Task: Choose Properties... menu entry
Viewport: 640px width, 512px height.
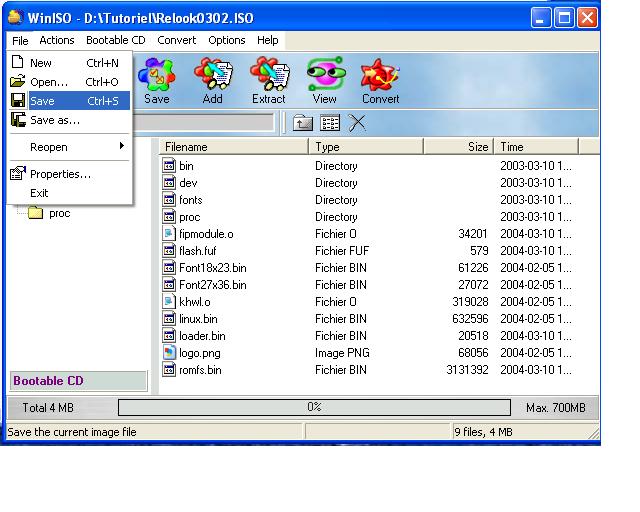Action: 70,174
